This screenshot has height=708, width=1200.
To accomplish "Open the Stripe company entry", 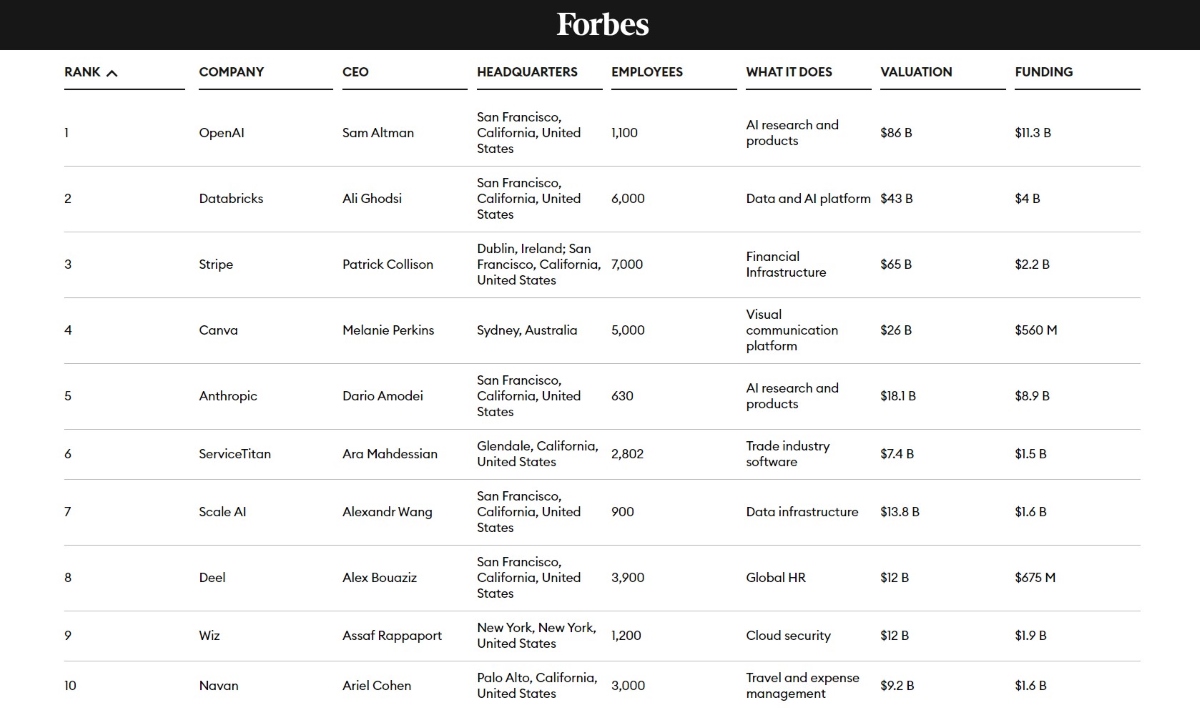I will coord(216,264).
